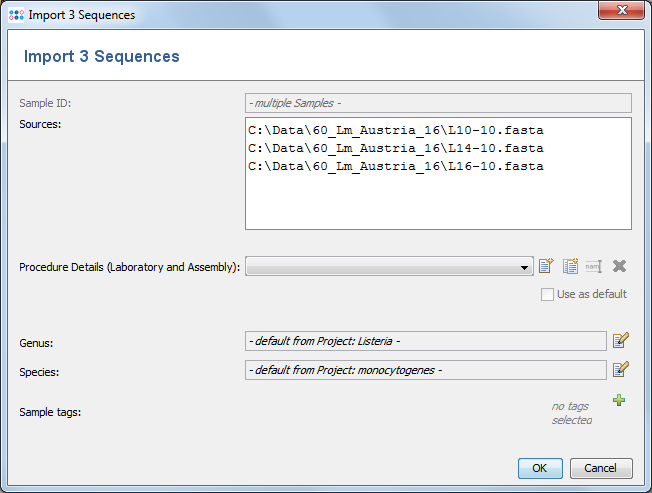The width and height of the screenshot is (652, 493).
Task: Confirm the import with OK
Action: coord(539,468)
